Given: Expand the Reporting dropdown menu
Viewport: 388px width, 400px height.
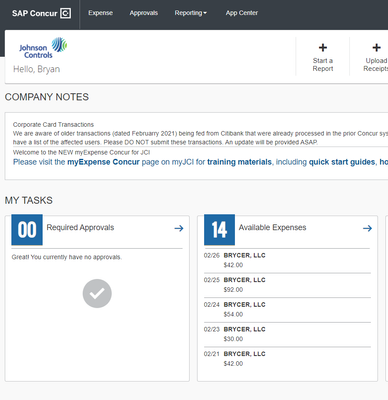Looking at the screenshot, I should coord(191,13).
